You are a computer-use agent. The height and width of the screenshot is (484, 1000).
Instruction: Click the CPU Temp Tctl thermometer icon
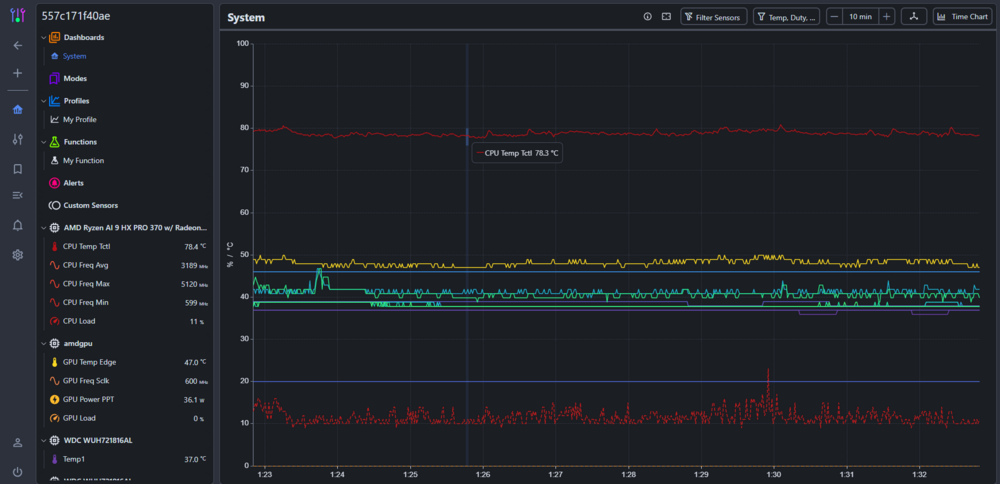[x=54, y=246]
